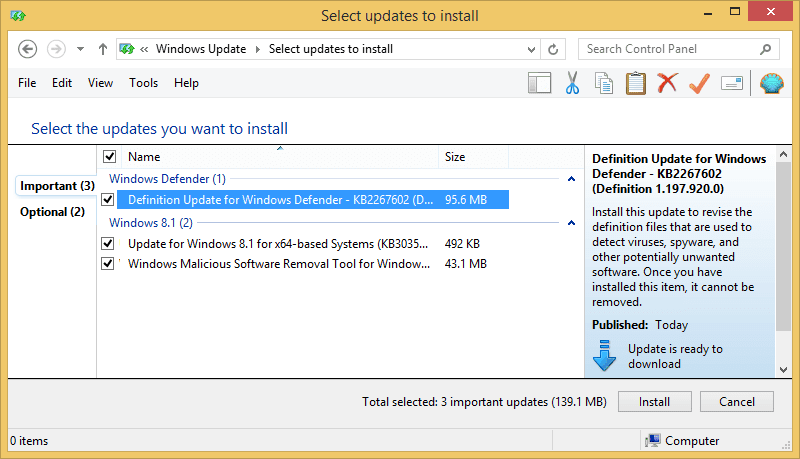Viewport: 800px width, 459px height.
Task: Open the Help menu
Action: pyautogui.click(x=186, y=83)
